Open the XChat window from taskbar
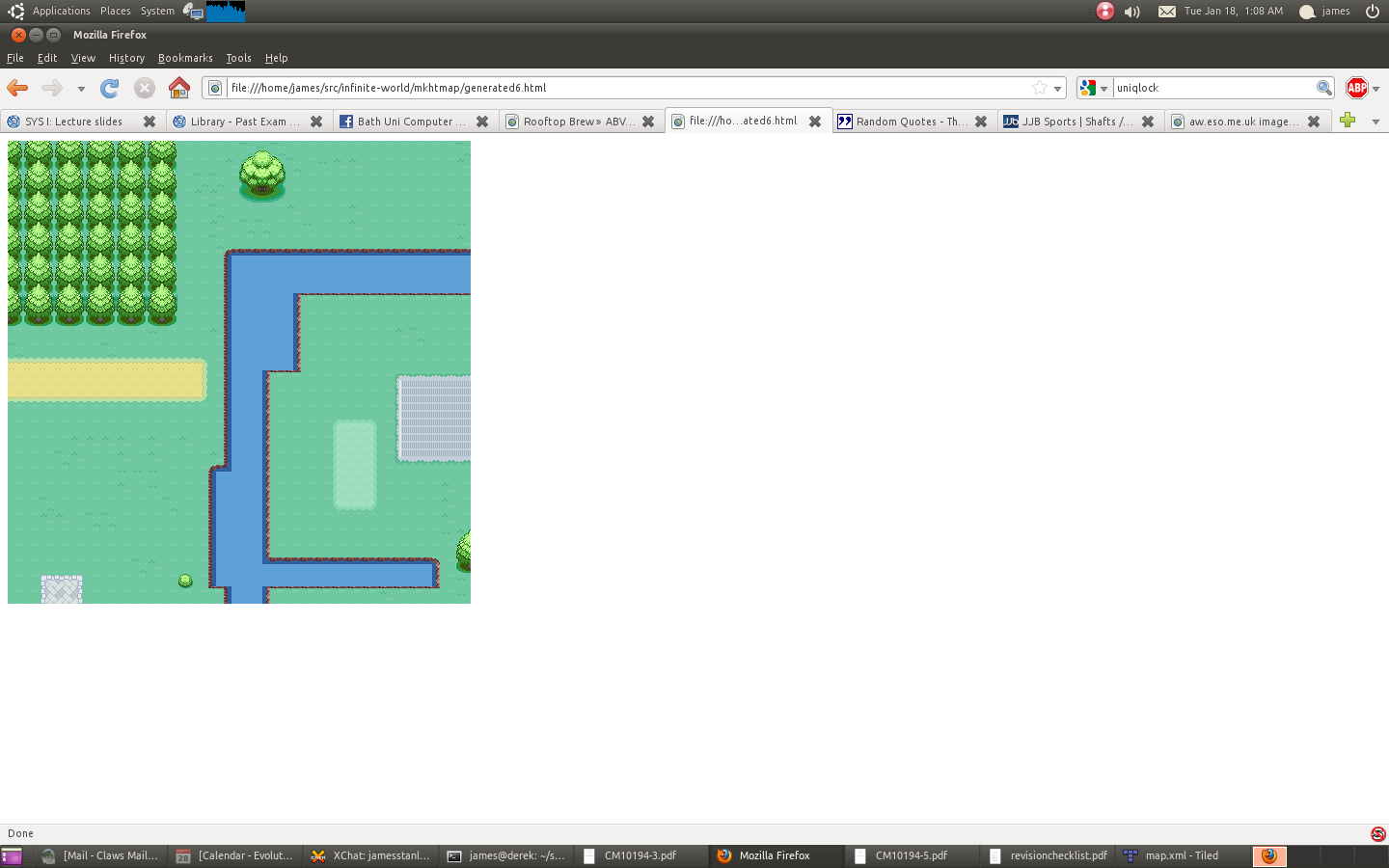Image resolution: width=1389 pixels, height=868 pixels. (371, 855)
